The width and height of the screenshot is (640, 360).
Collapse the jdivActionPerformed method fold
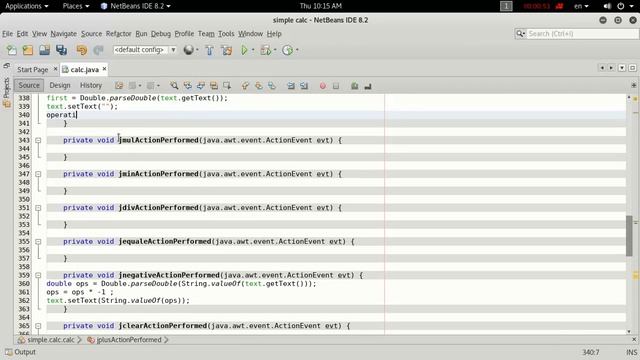click(x=38, y=208)
